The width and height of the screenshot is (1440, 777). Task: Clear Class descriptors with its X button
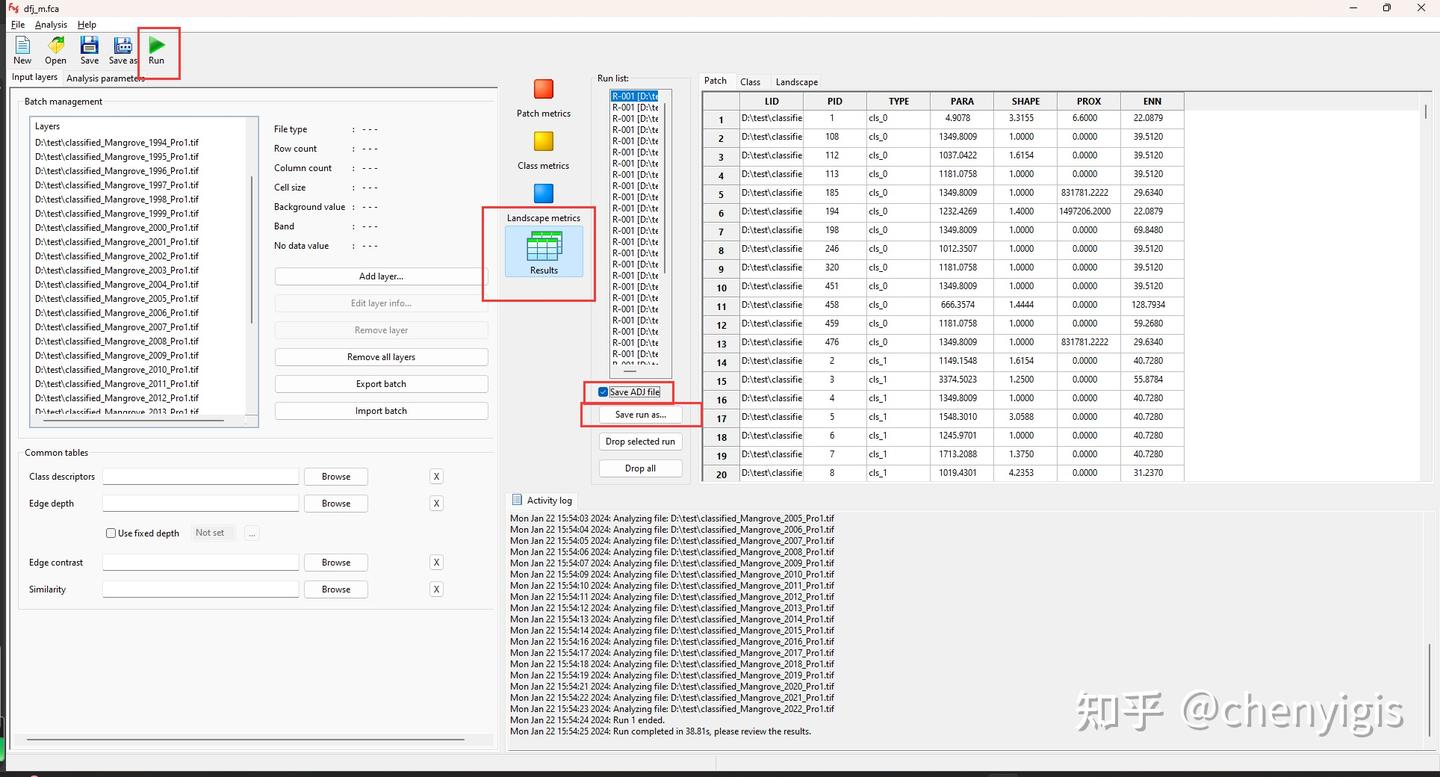pos(436,477)
